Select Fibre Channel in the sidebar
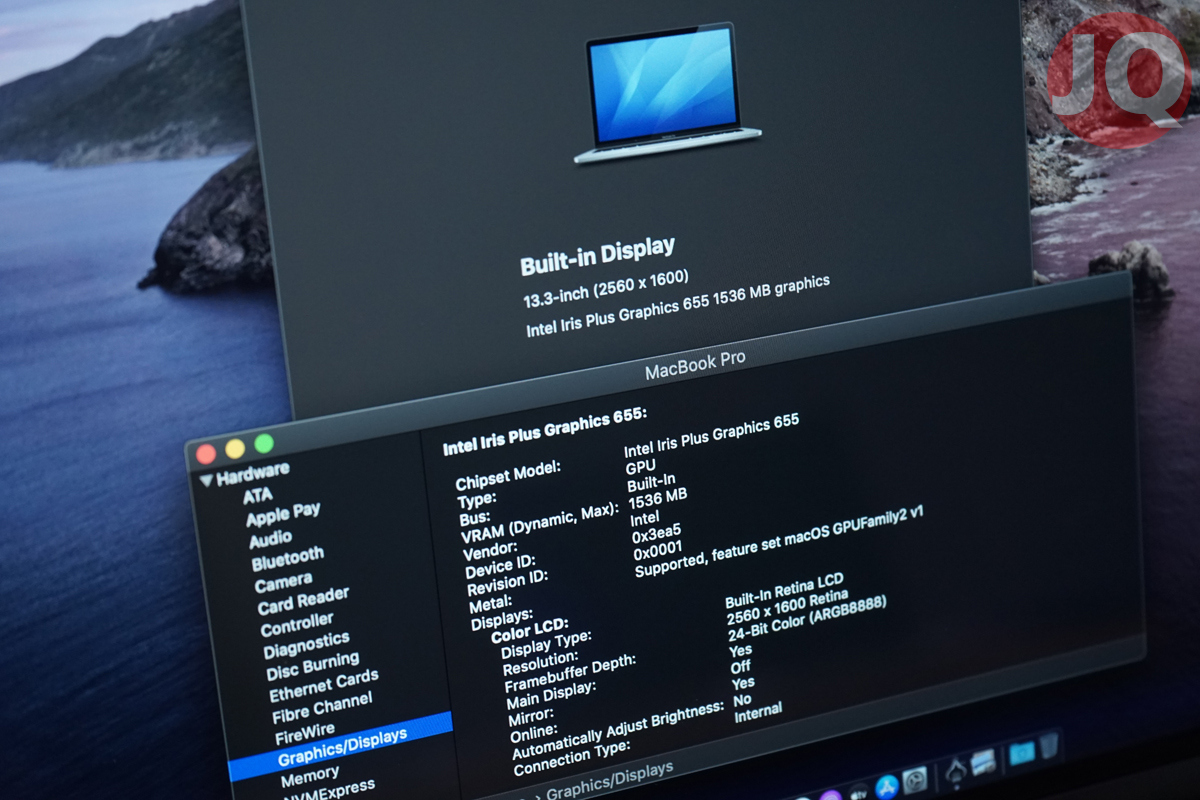Screen dimensions: 1200x800 [322, 708]
